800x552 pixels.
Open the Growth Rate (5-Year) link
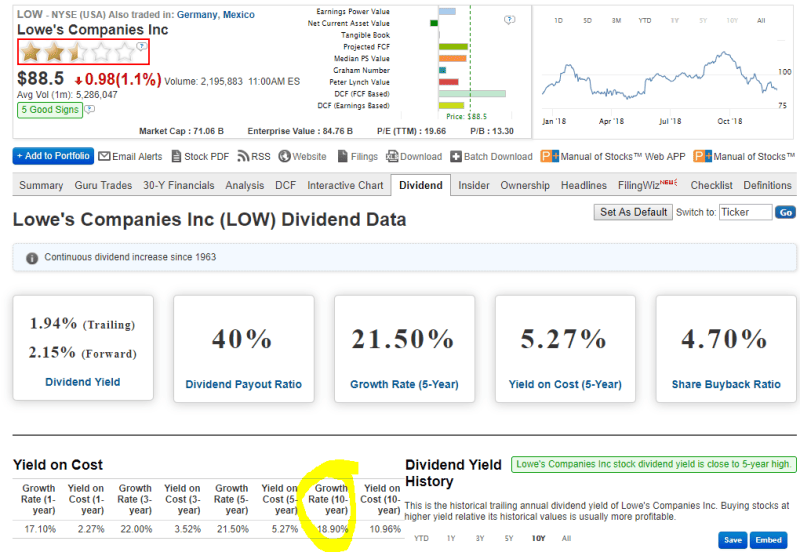pyautogui.click(x=404, y=384)
